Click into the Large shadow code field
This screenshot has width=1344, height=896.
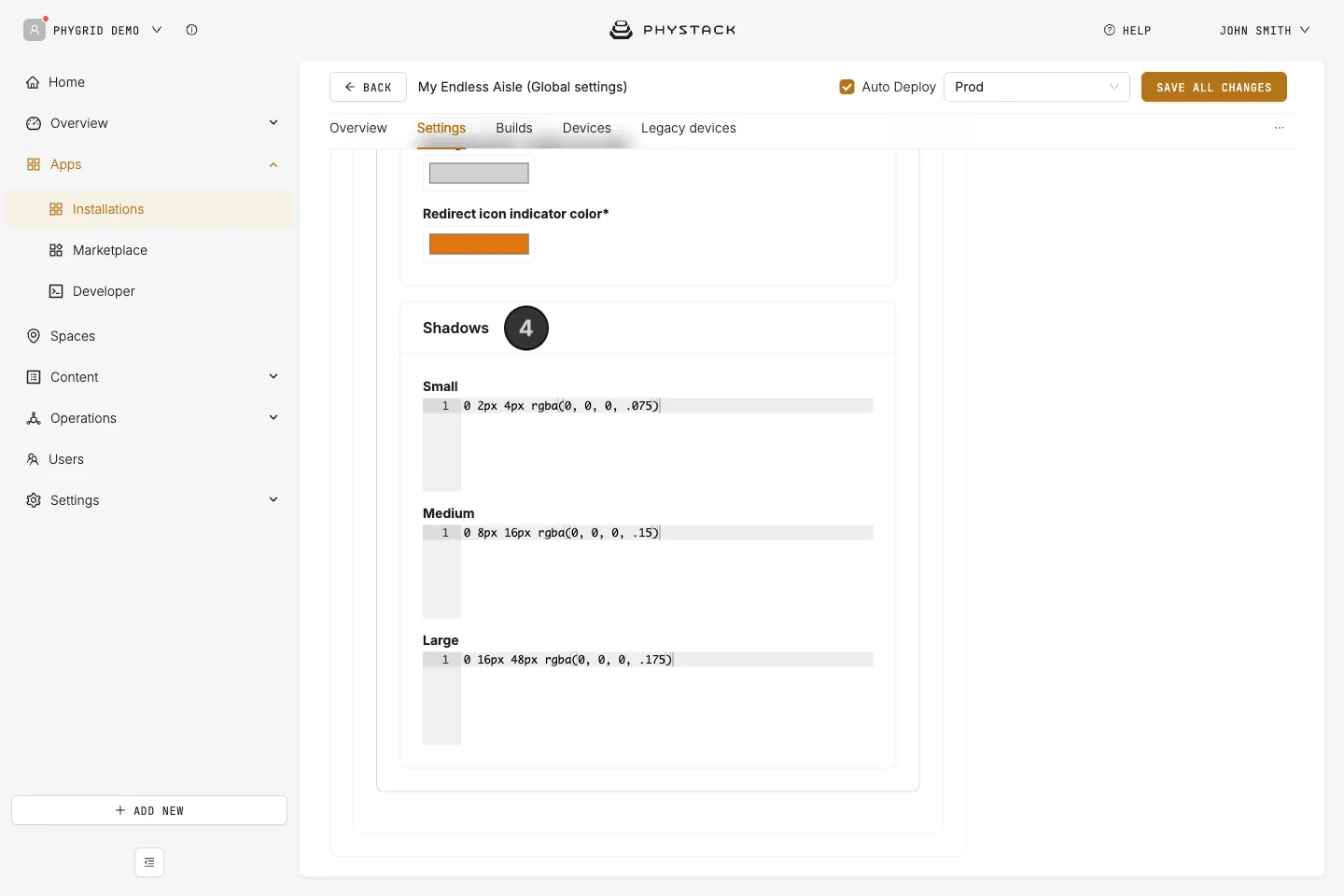[x=648, y=698]
